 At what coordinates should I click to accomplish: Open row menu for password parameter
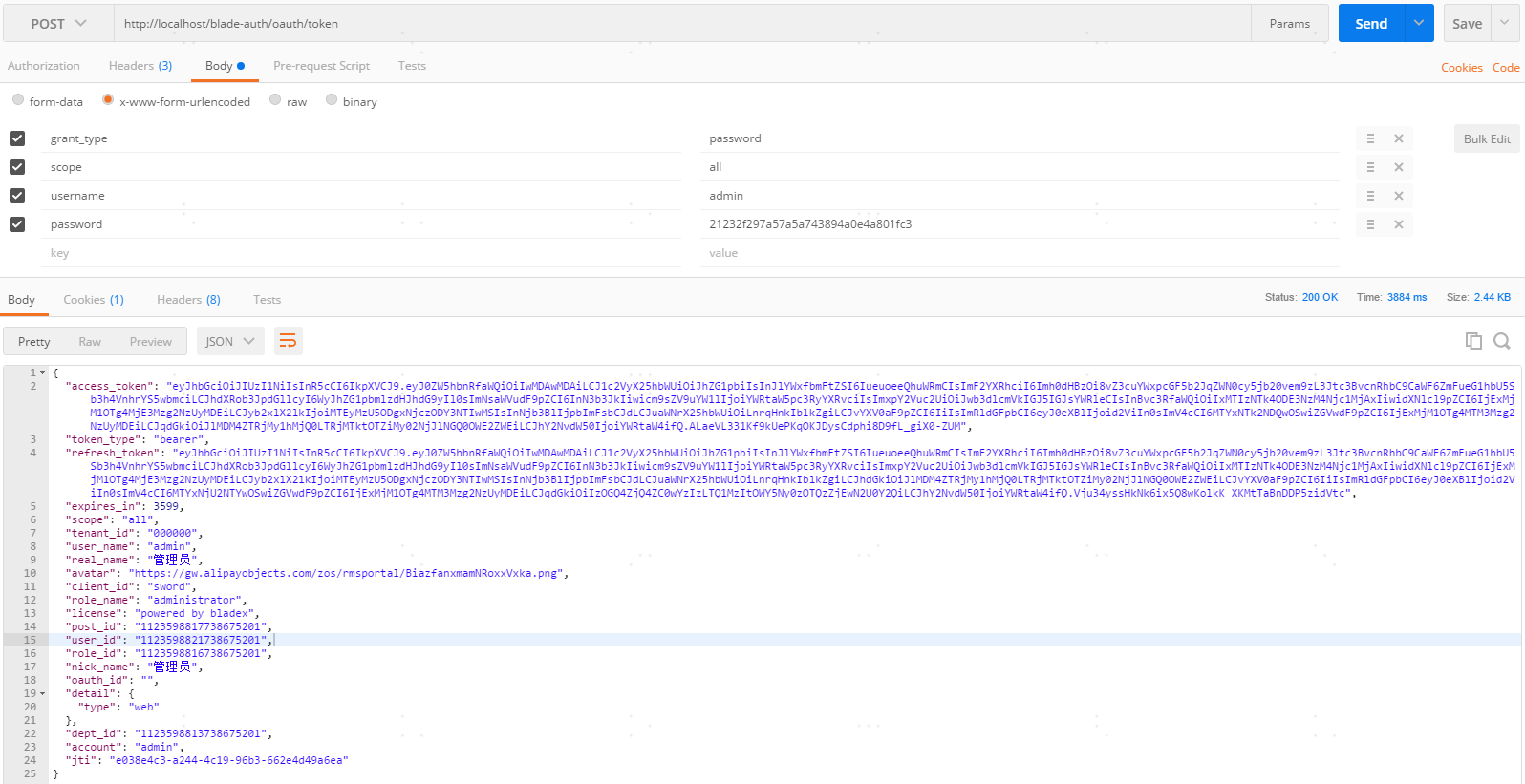pos(1370,224)
